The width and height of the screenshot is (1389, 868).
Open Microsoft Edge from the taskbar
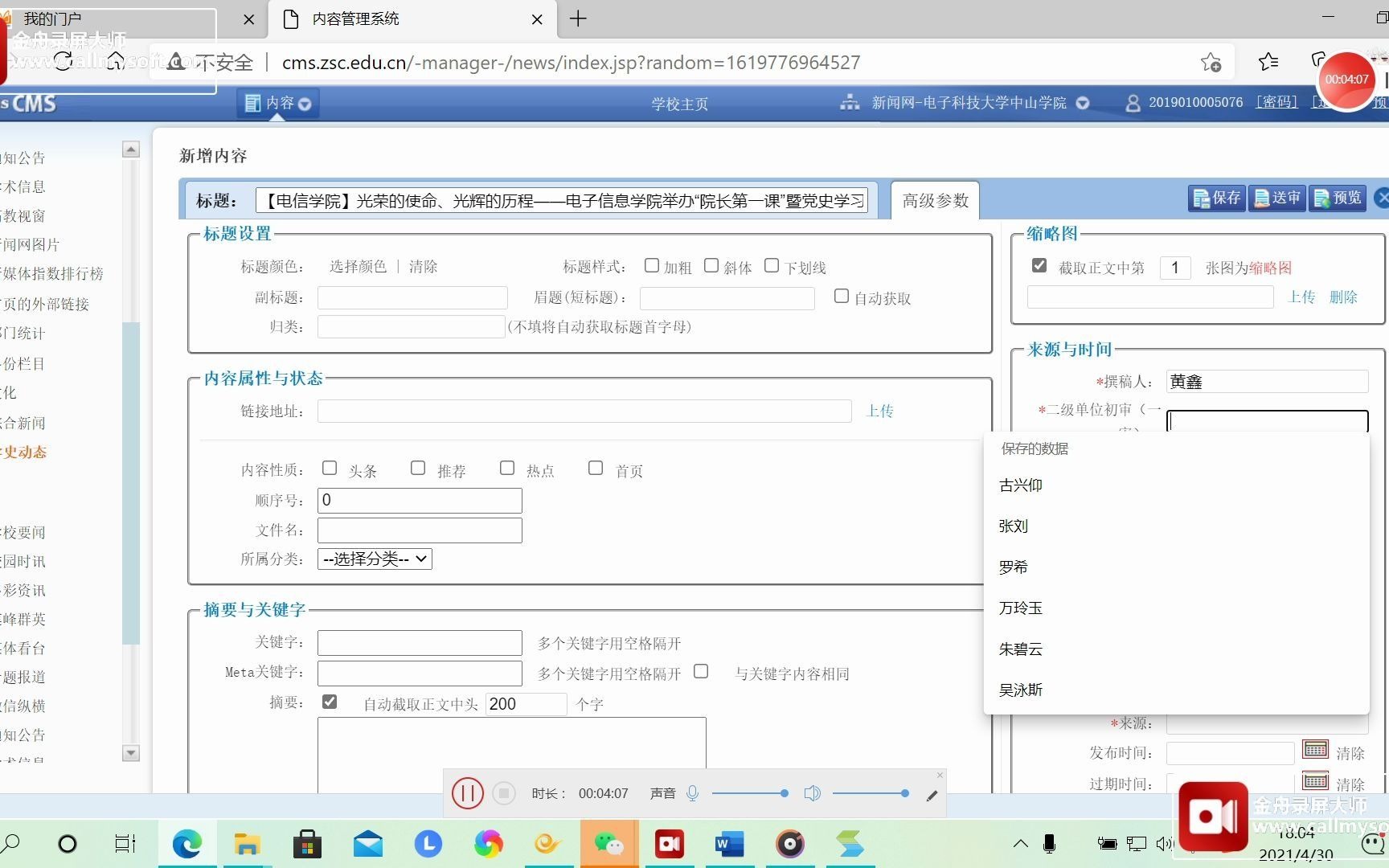click(186, 843)
